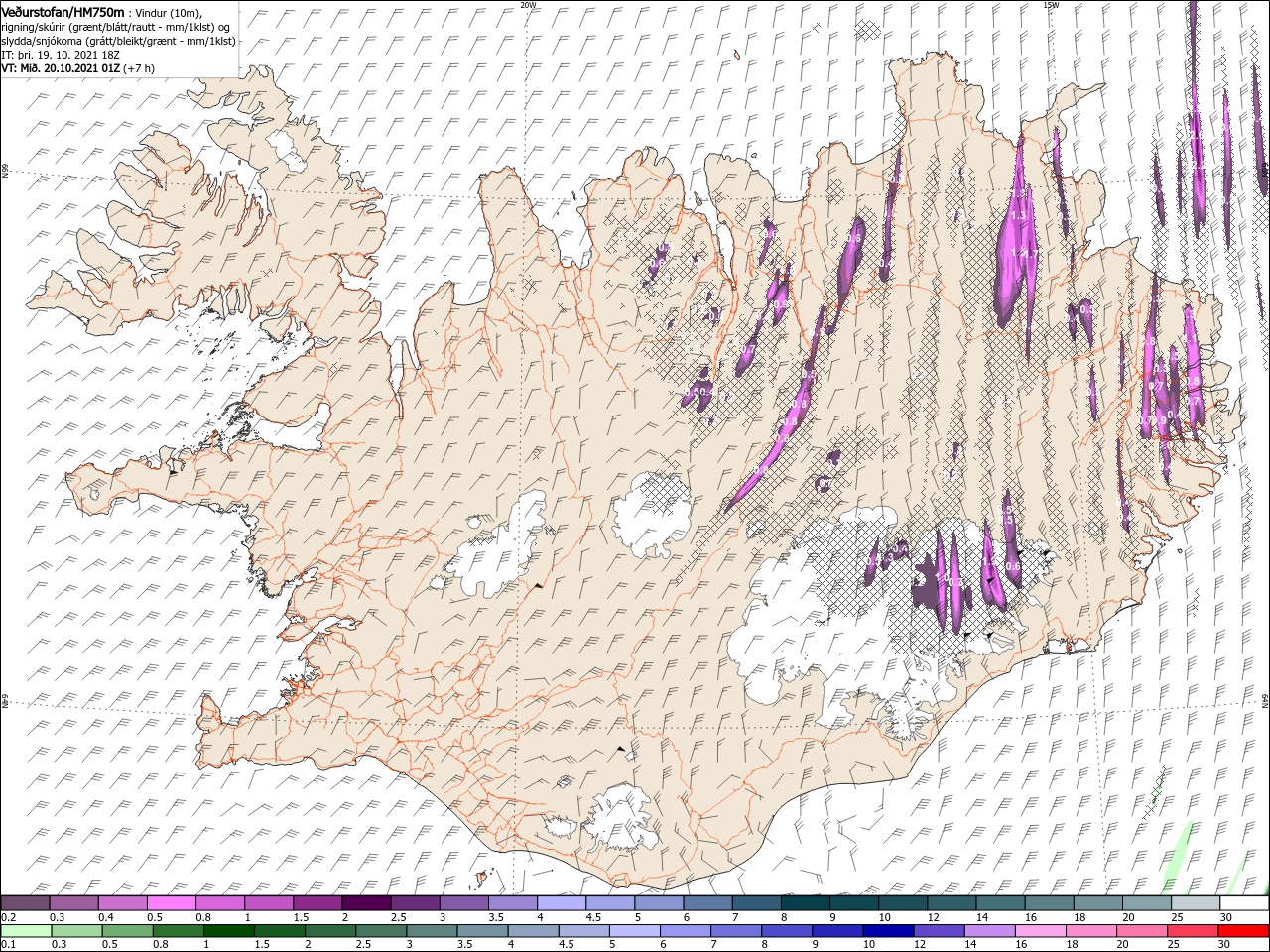Pick the 2.5 grey-green swatch in bottom legend row
The width and height of the screenshot is (1270, 952).
[380, 931]
